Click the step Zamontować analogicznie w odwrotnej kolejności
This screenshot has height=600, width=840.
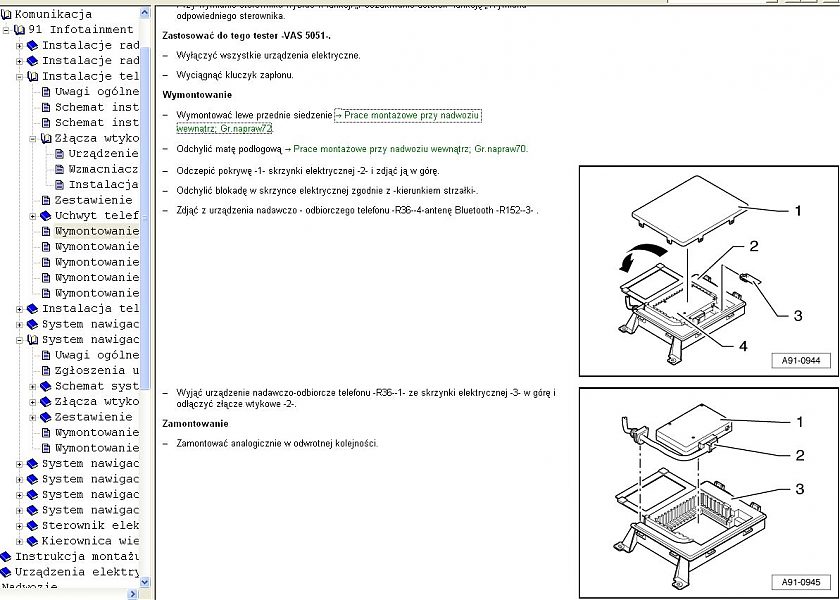(278, 444)
